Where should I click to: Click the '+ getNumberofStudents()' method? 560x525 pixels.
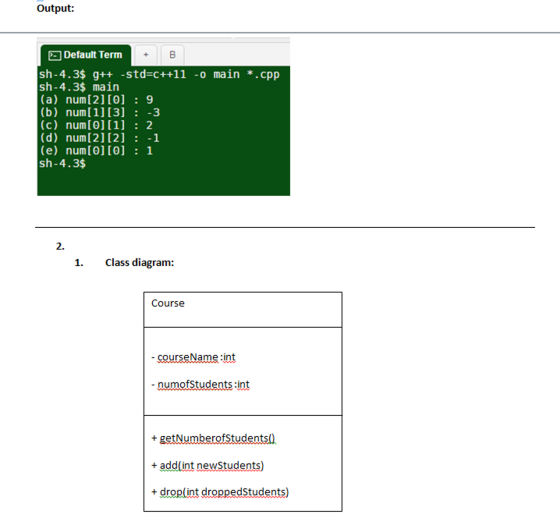click(213, 438)
